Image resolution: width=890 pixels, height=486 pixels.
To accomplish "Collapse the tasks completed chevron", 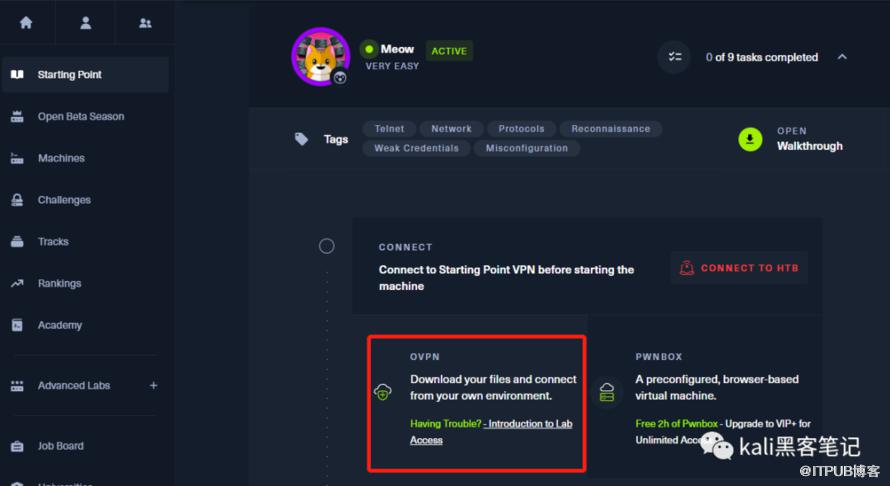I will 842,57.
